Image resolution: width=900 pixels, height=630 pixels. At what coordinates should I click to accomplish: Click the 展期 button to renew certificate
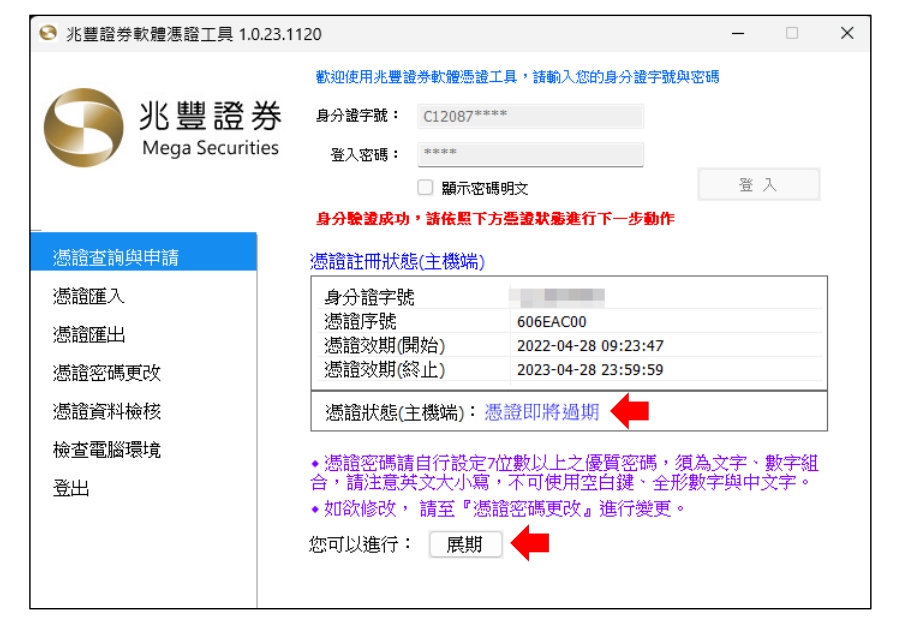coord(465,545)
